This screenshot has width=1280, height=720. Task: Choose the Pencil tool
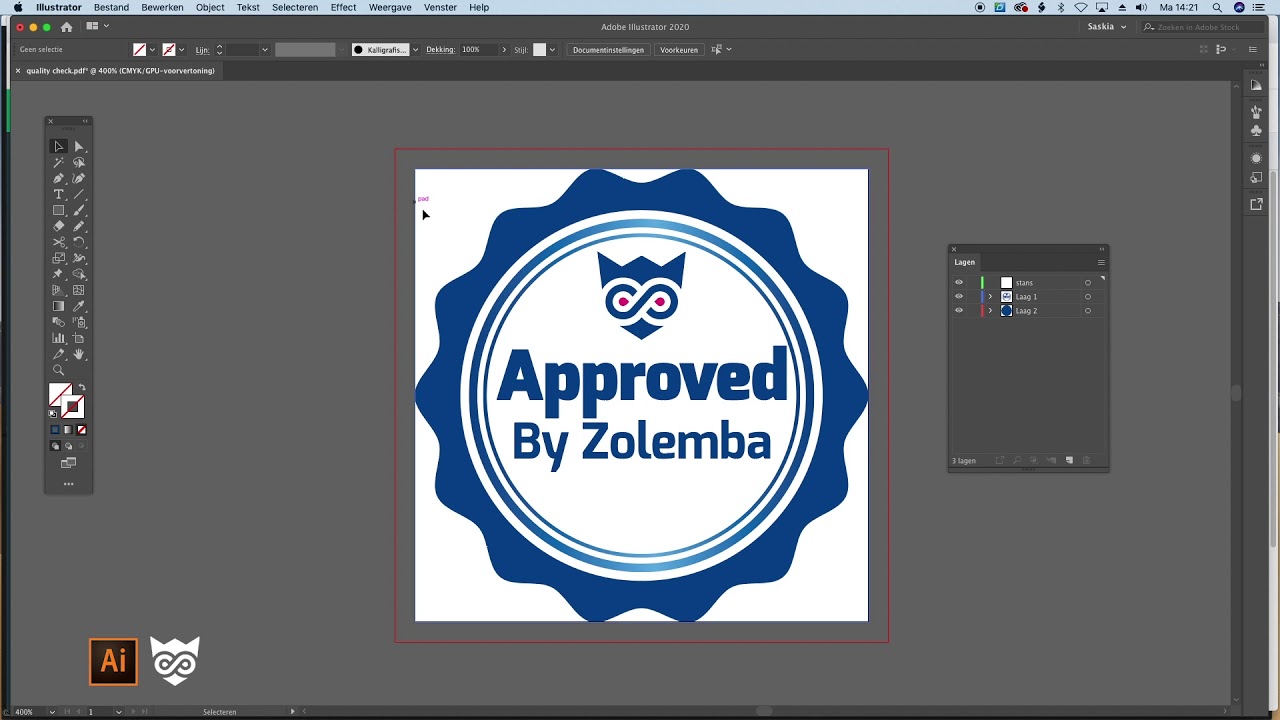coord(79,226)
